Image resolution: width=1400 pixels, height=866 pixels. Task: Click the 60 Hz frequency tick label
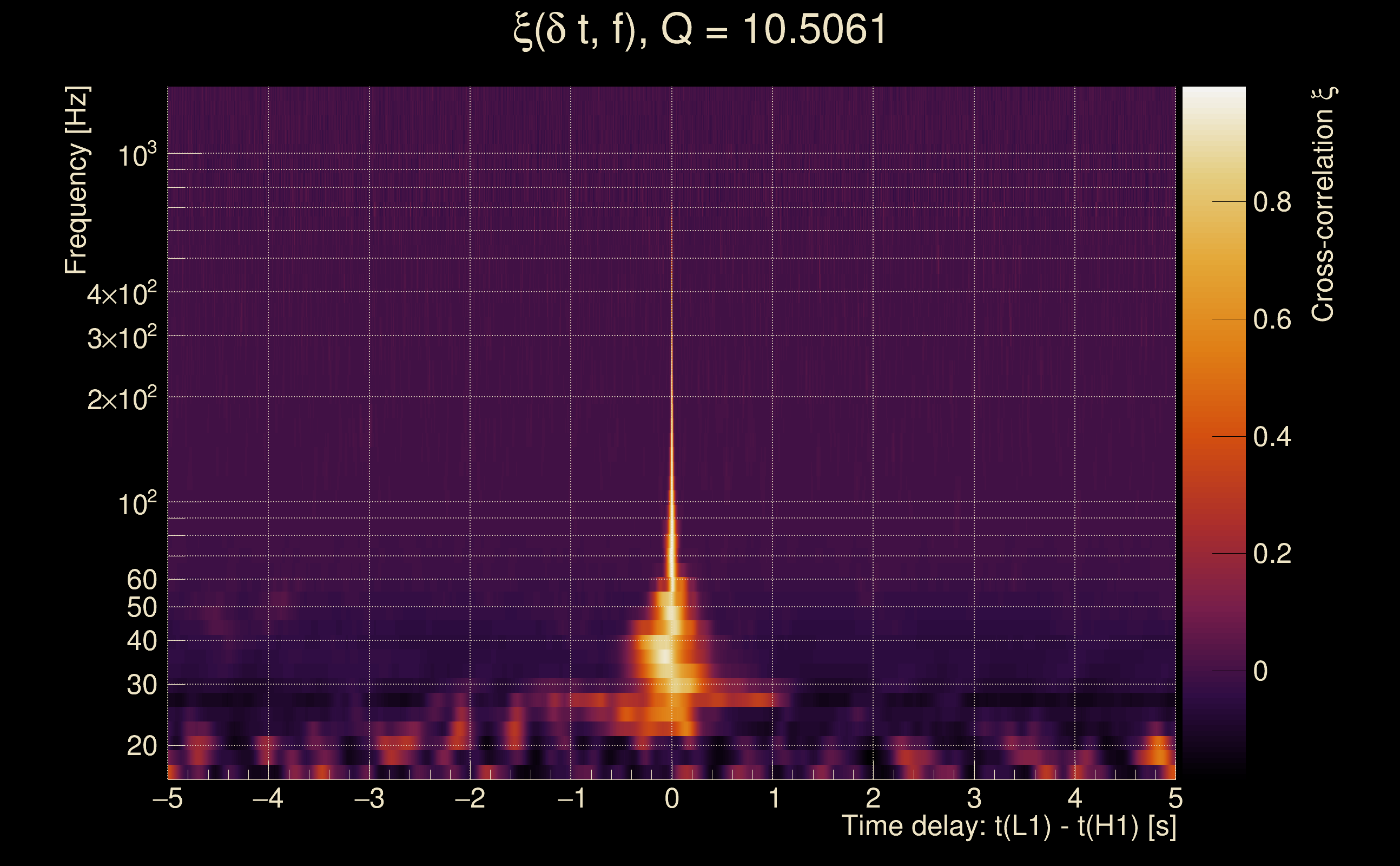pyautogui.click(x=141, y=580)
